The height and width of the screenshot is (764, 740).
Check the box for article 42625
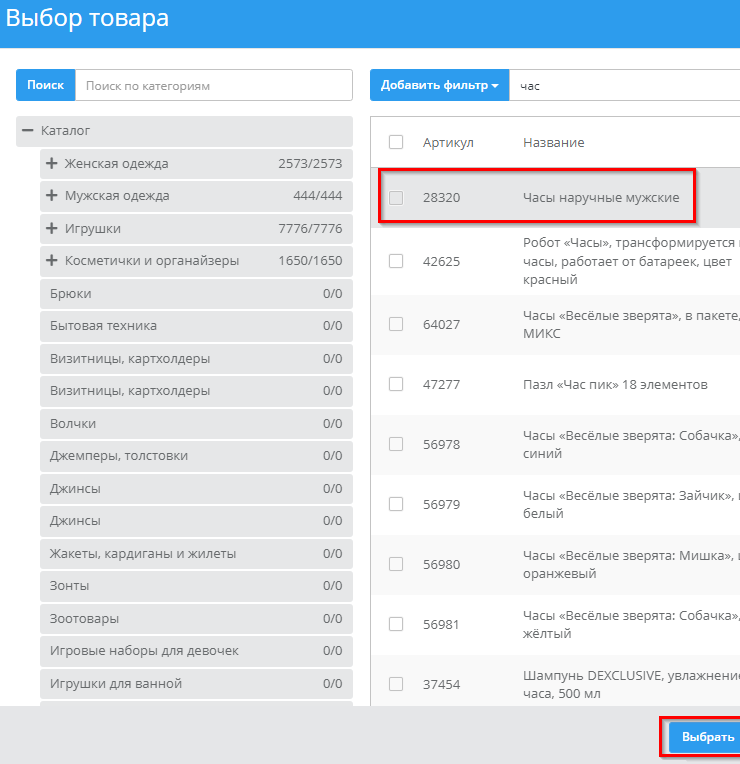tap(396, 261)
